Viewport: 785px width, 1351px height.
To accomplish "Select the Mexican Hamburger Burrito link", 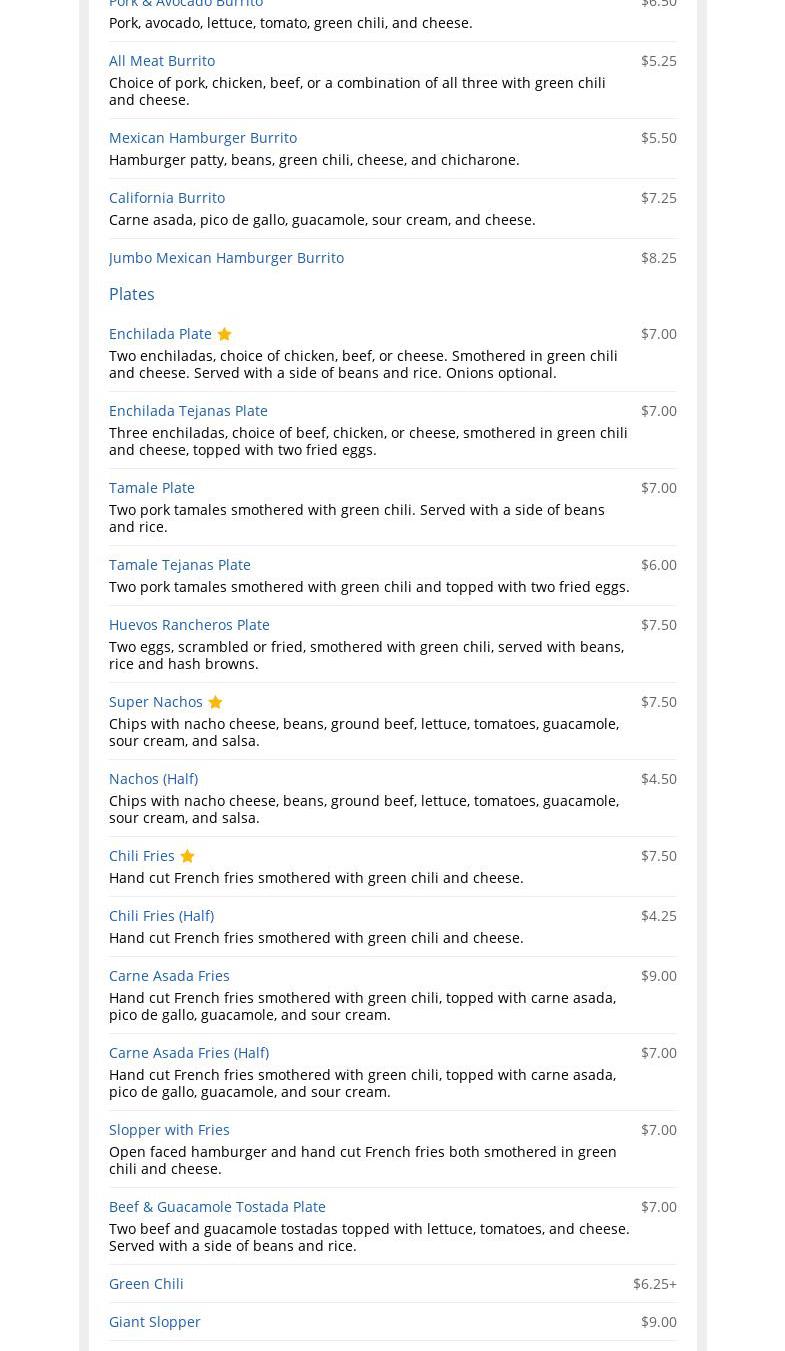I will (203, 138).
